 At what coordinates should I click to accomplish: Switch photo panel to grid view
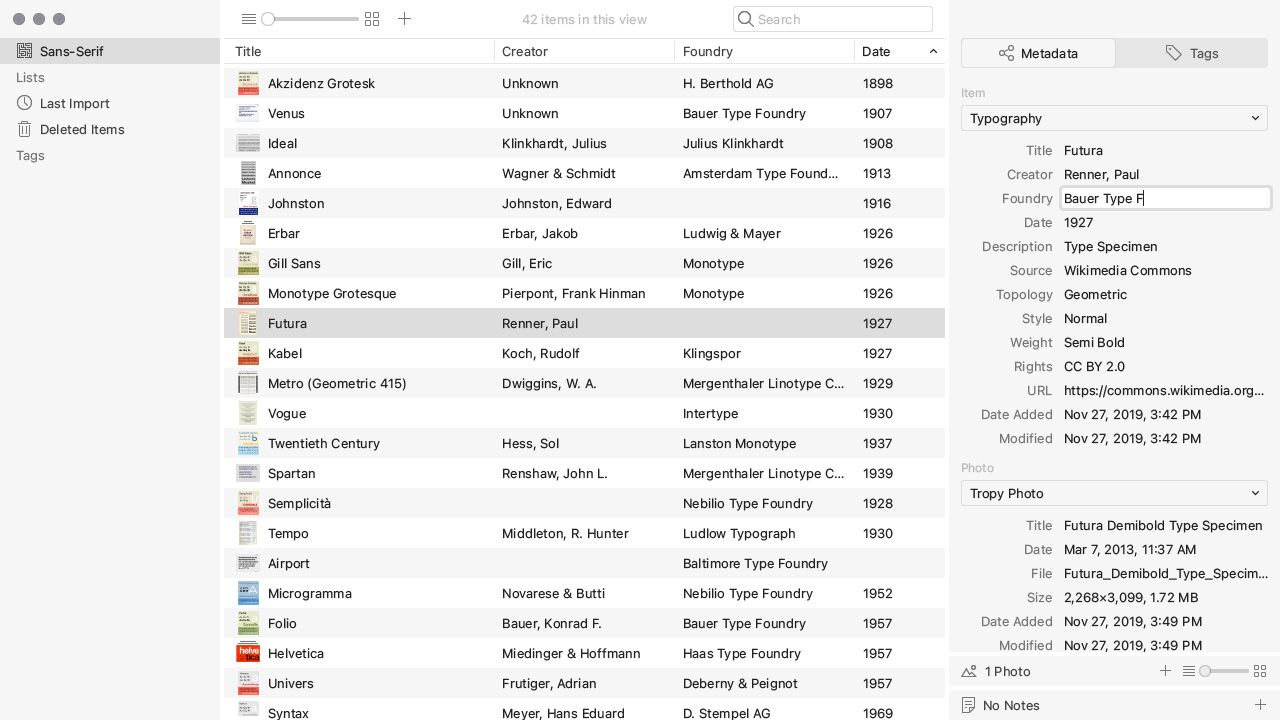1260,671
